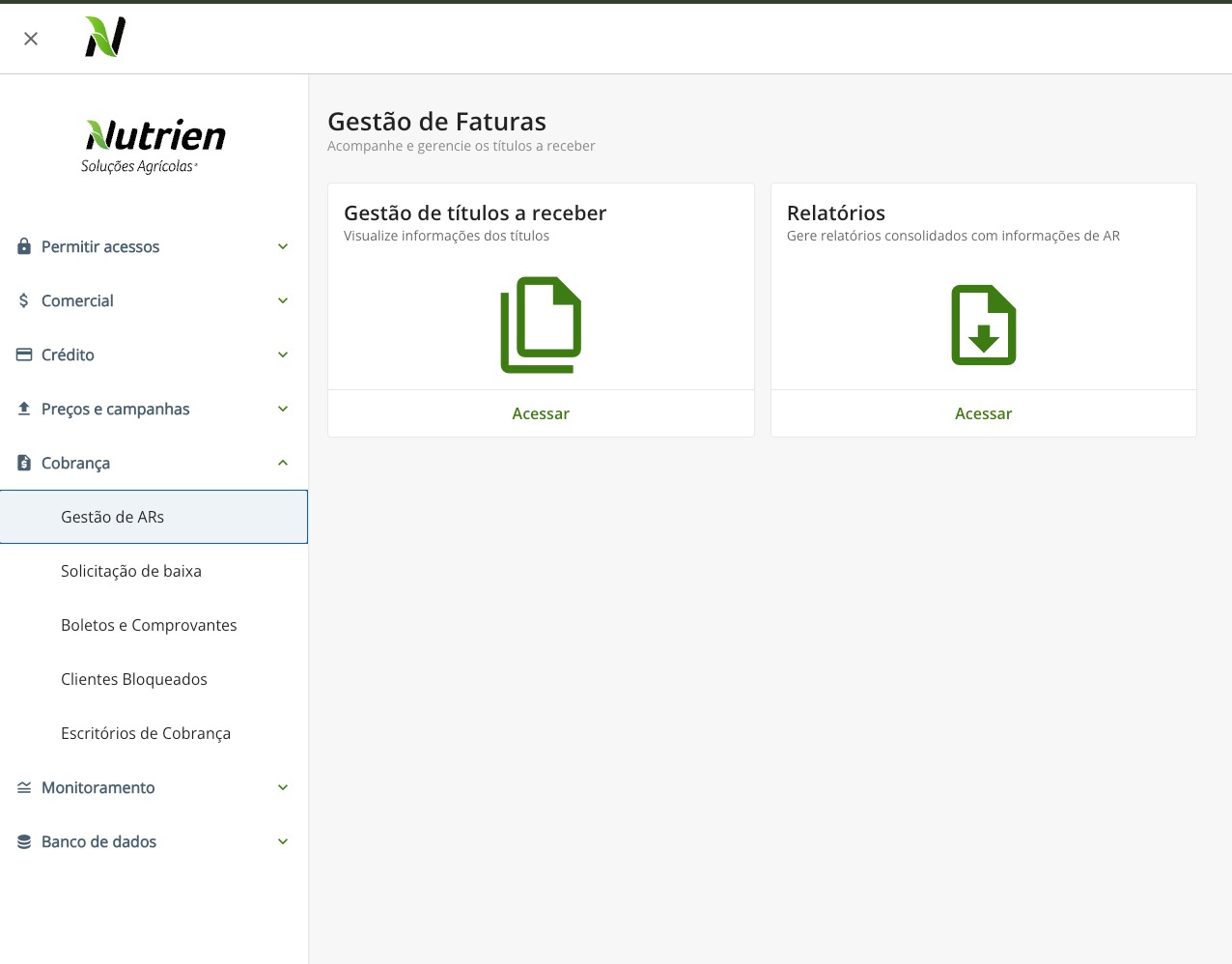This screenshot has height=964, width=1232.
Task: Click the download report icon under Relatórios
Action: [x=983, y=325]
